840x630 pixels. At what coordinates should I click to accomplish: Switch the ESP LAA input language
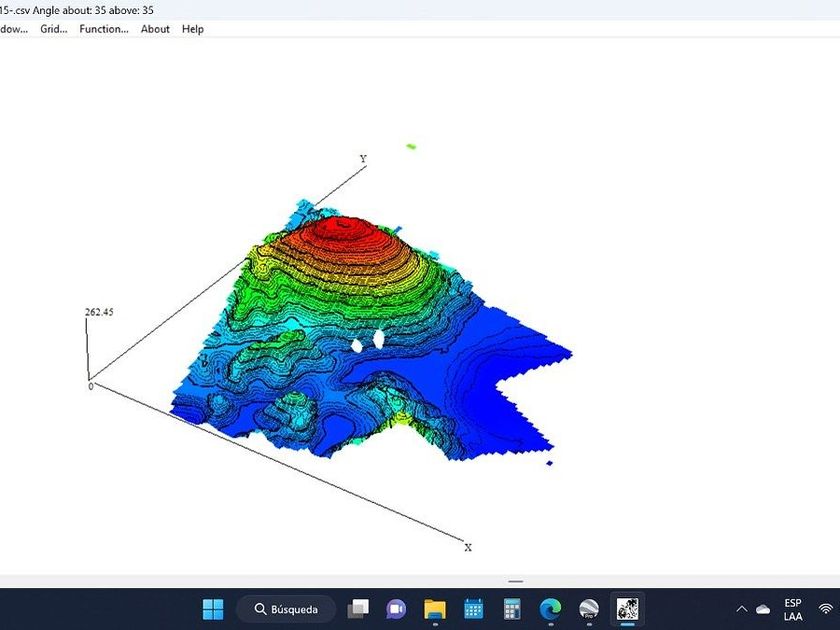(x=793, y=609)
